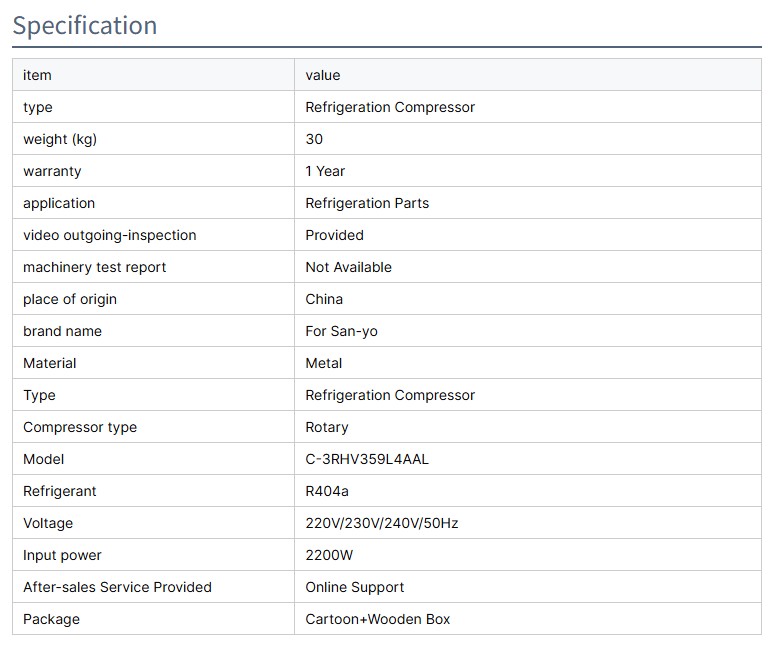The image size is (773, 647).
Task: Select the 'Cartoon+Wooden Box' package value
Action: pyautogui.click(x=378, y=619)
